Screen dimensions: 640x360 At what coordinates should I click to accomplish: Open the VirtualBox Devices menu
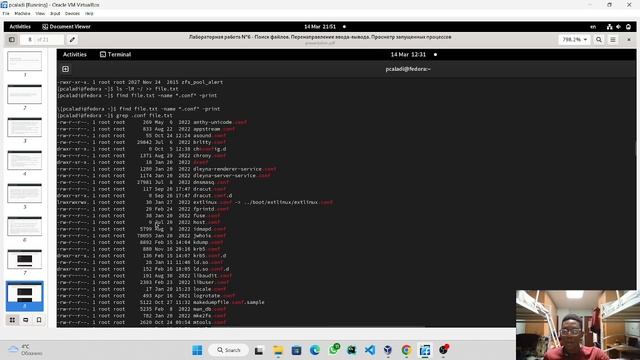[x=72, y=13]
